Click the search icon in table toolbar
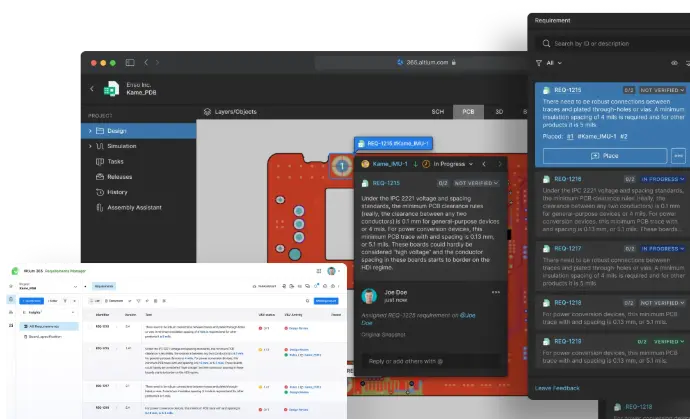Image resolution: width=690 pixels, height=419 pixels. point(307,301)
